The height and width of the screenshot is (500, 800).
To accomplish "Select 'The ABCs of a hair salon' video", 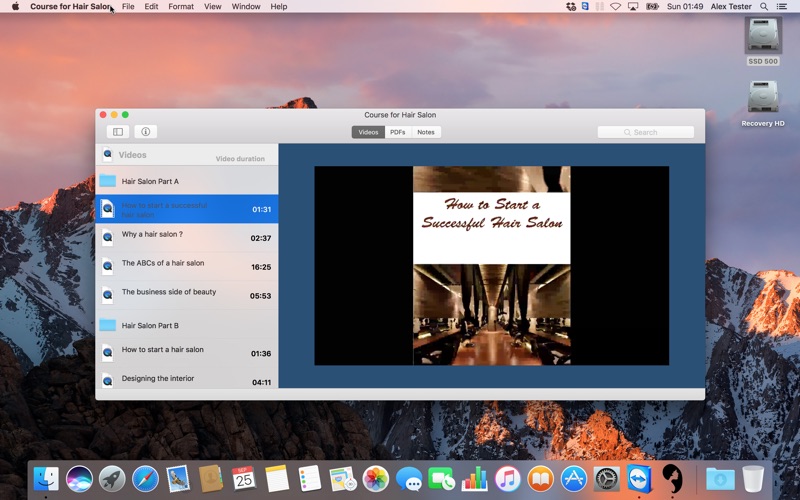I will coord(187,266).
